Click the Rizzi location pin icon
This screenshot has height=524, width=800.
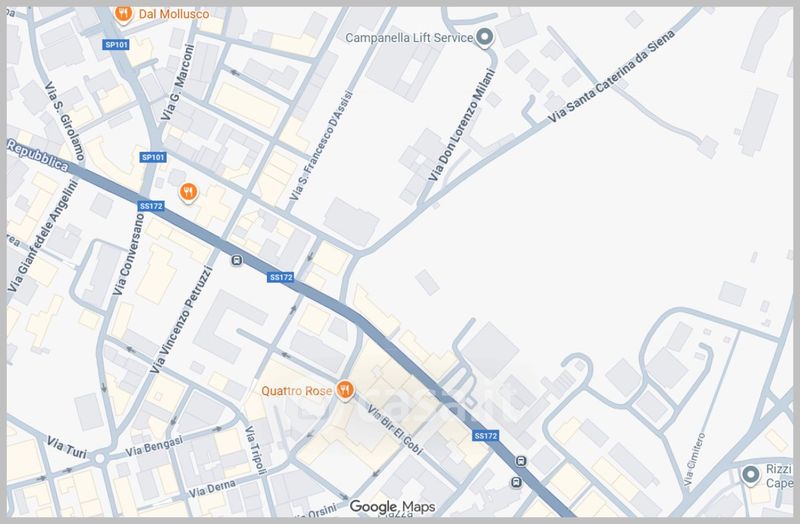click(750, 473)
